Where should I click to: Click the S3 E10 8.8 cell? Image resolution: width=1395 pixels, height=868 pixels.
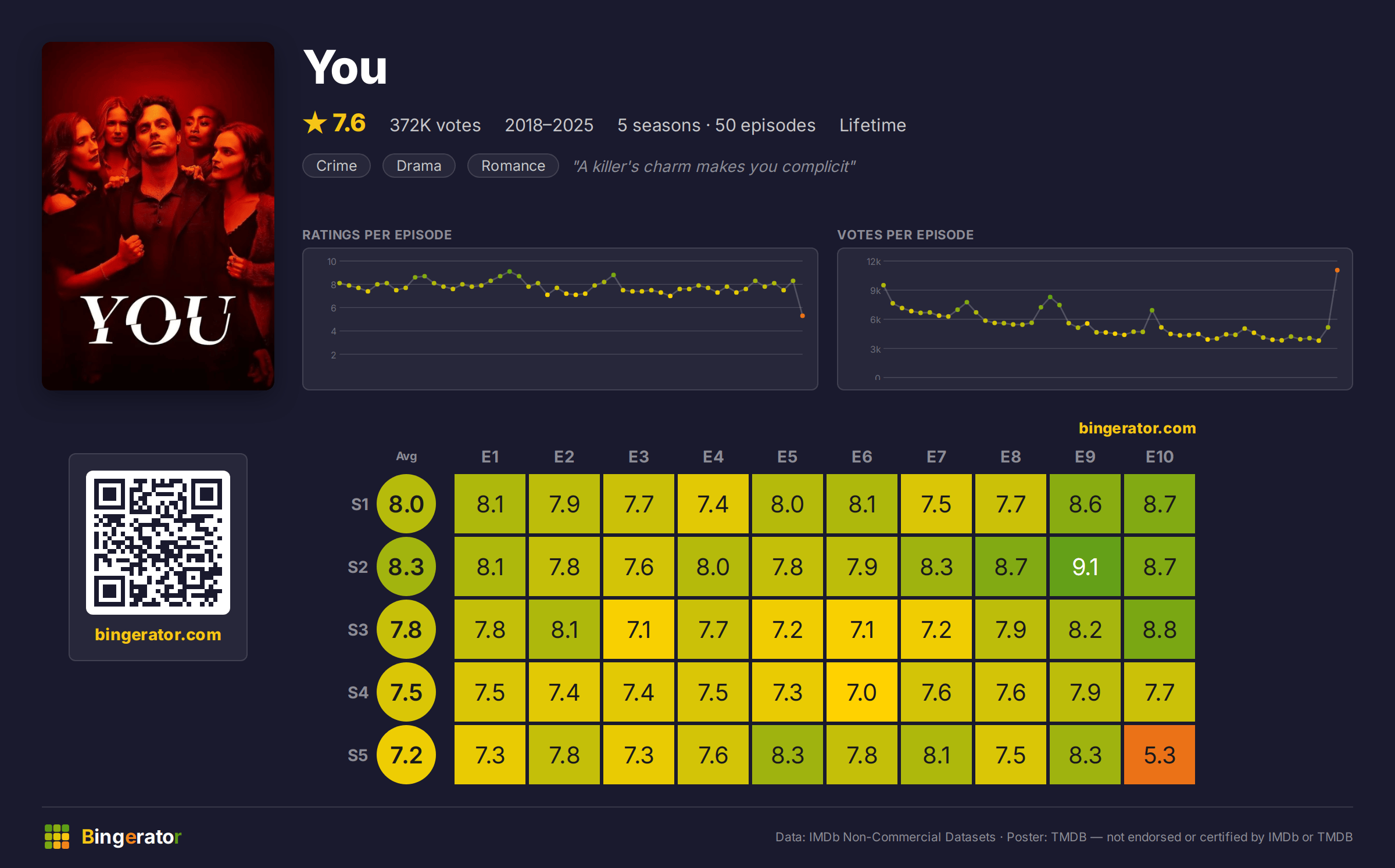(x=1160, y=629)
